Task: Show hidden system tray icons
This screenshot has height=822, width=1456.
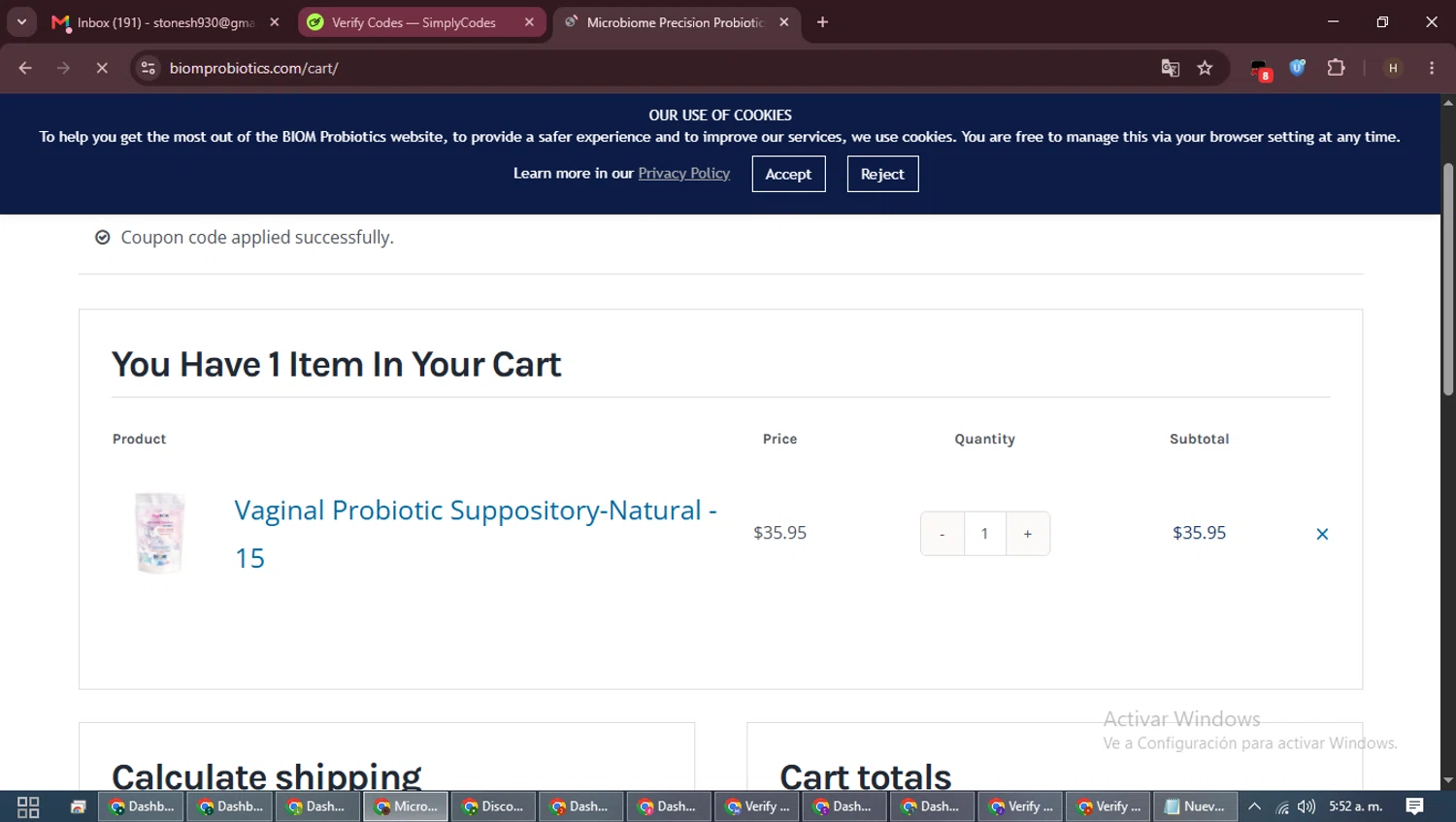Action: point(1254,806)
